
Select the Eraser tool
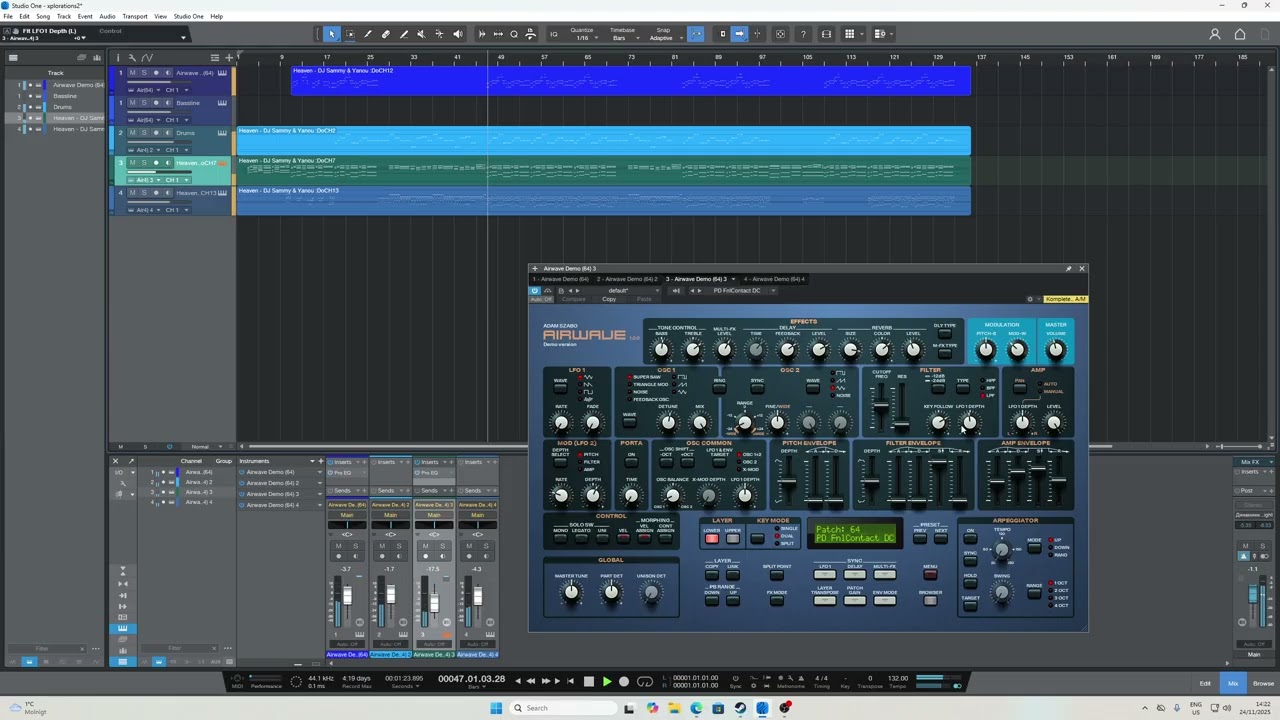coord(386,34)
